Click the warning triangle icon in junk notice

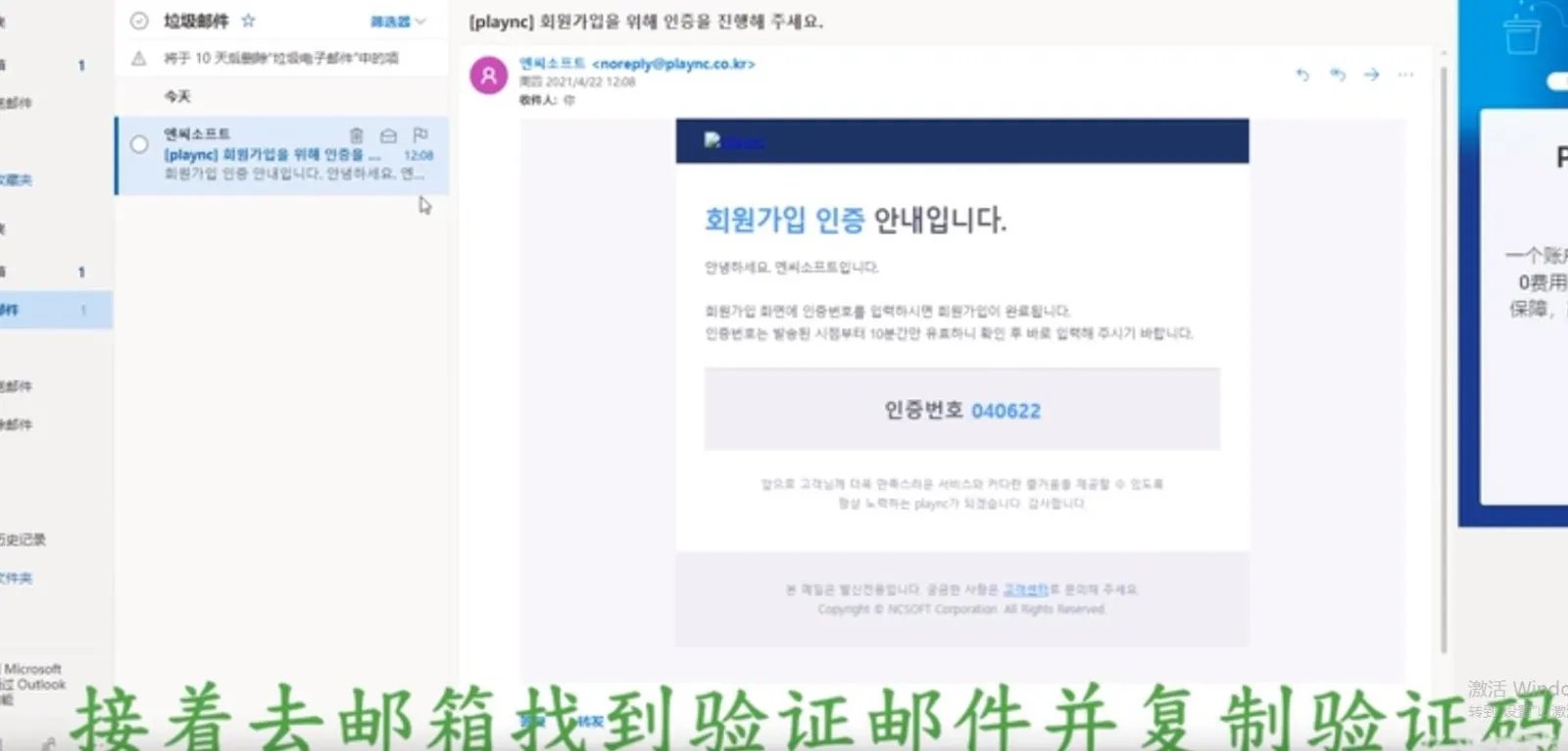tap(139, 59)
